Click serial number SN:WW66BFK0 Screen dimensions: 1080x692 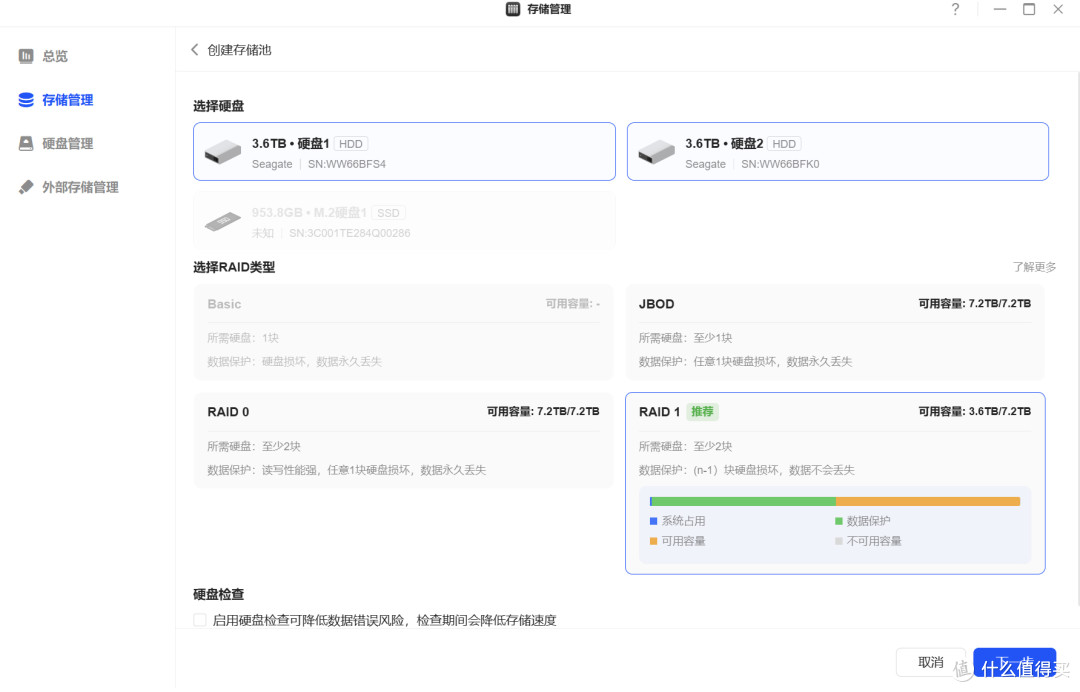[x=780, y=164]
